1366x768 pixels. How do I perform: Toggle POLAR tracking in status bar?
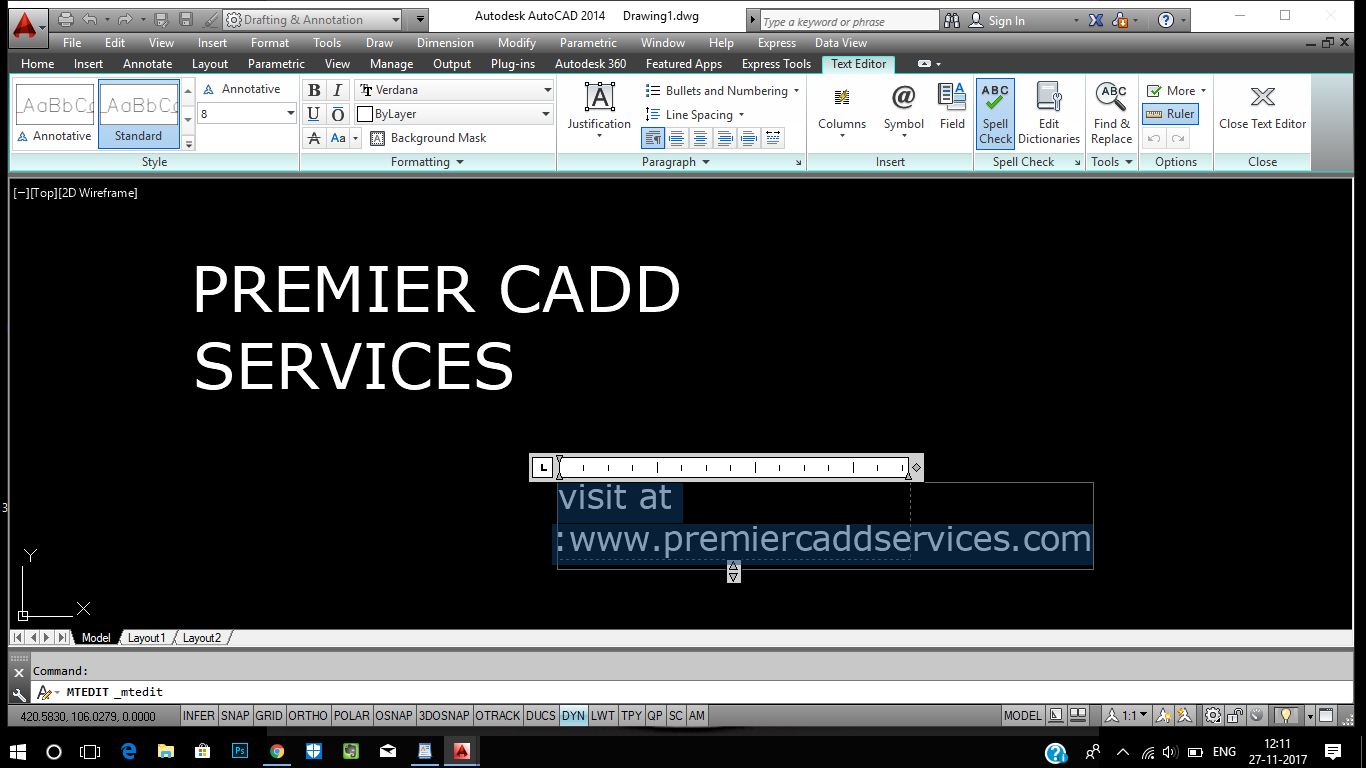(352, 716)
